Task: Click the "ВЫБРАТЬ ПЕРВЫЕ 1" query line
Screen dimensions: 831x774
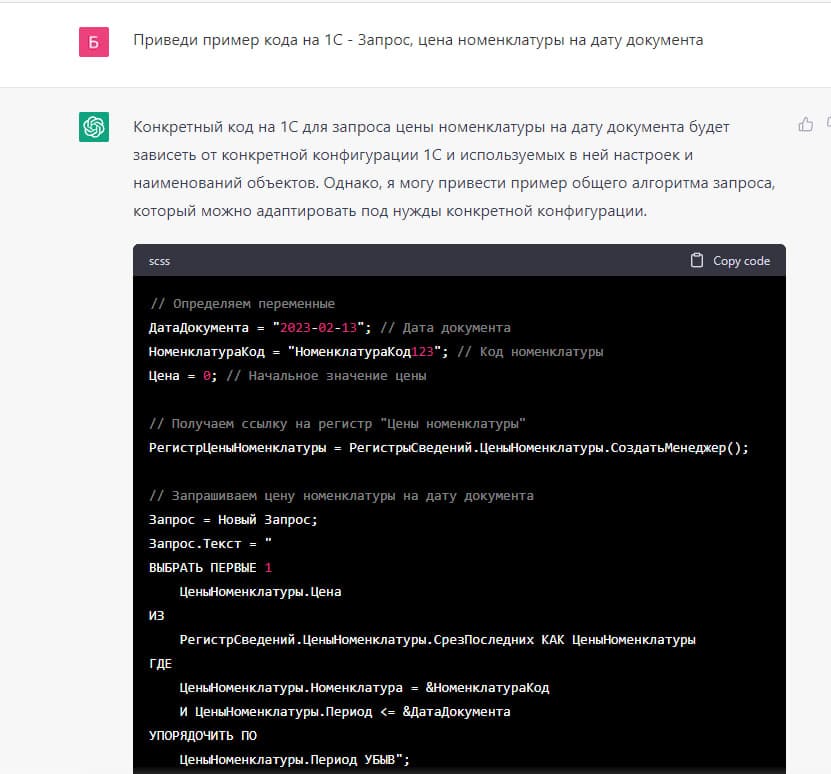Action: [210, 568]
